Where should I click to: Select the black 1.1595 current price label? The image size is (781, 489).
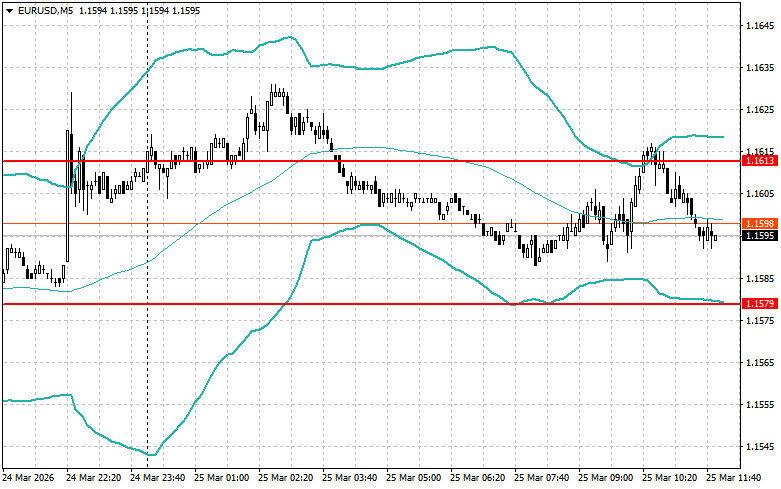click(x=760, y=236)
